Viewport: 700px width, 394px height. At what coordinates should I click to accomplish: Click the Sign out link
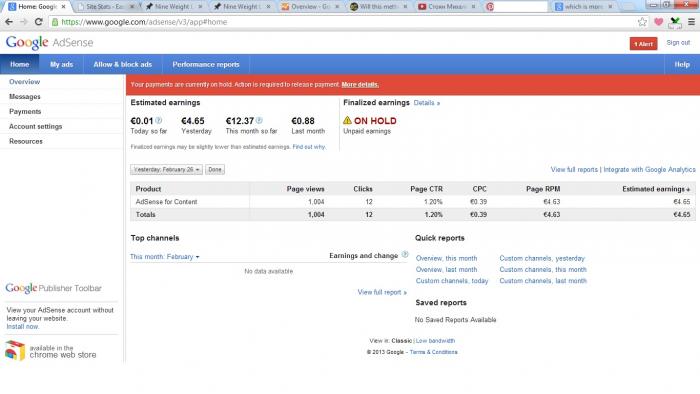click(x=678, y=43)
